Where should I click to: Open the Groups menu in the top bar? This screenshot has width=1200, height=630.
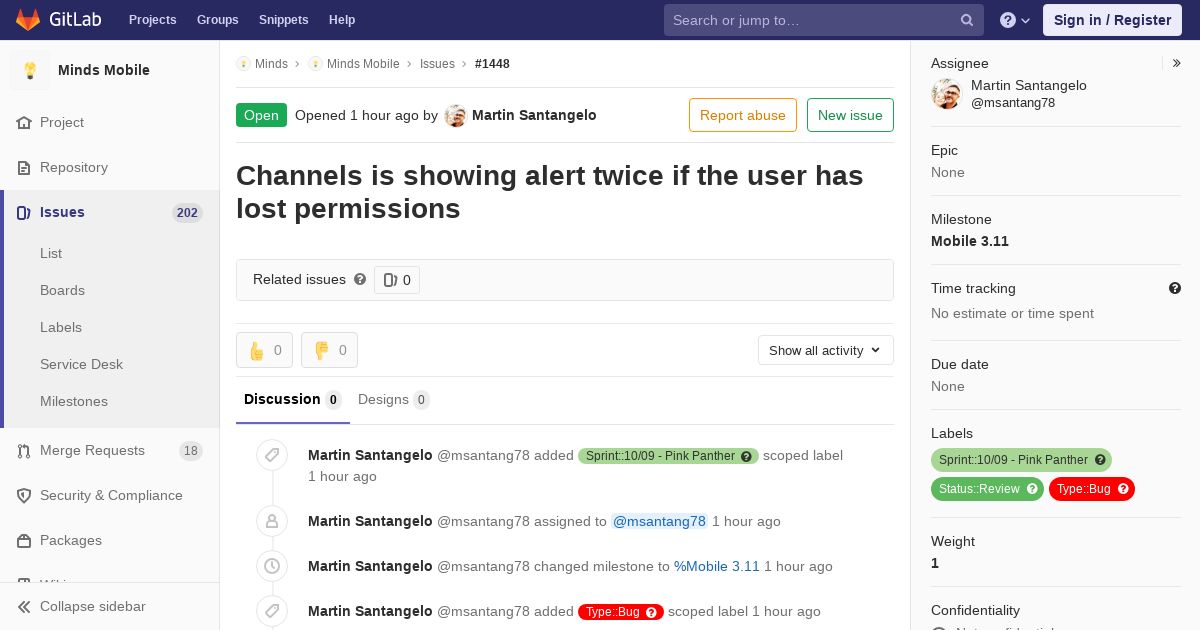pos(217,20)
